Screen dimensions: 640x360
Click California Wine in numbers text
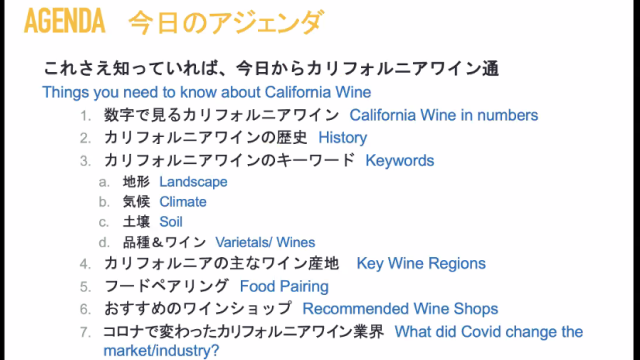444,115
